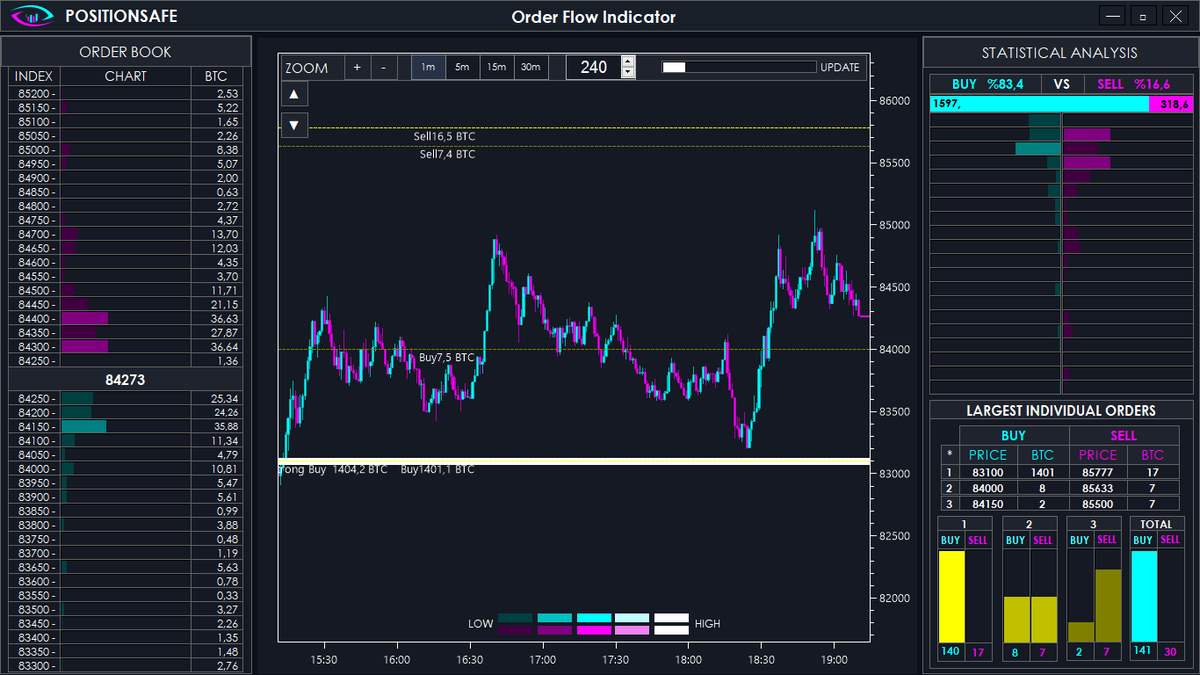
Task: Click the Sell16,5 BTC chart label
Action: tap(444, 136)
